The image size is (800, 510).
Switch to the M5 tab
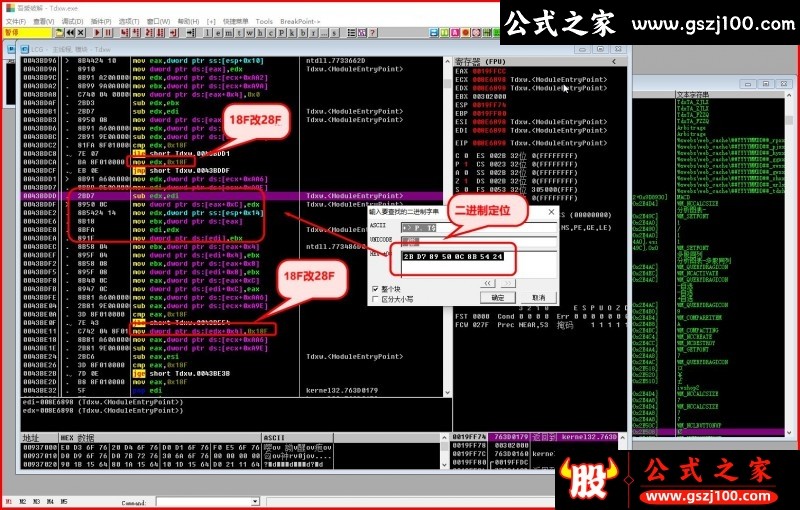pyautogui.click(x=64, y=502)
